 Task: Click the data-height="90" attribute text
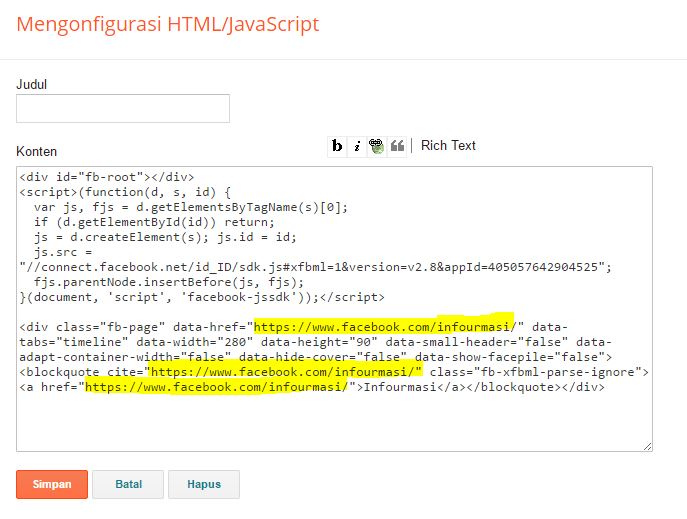[319, 342]
